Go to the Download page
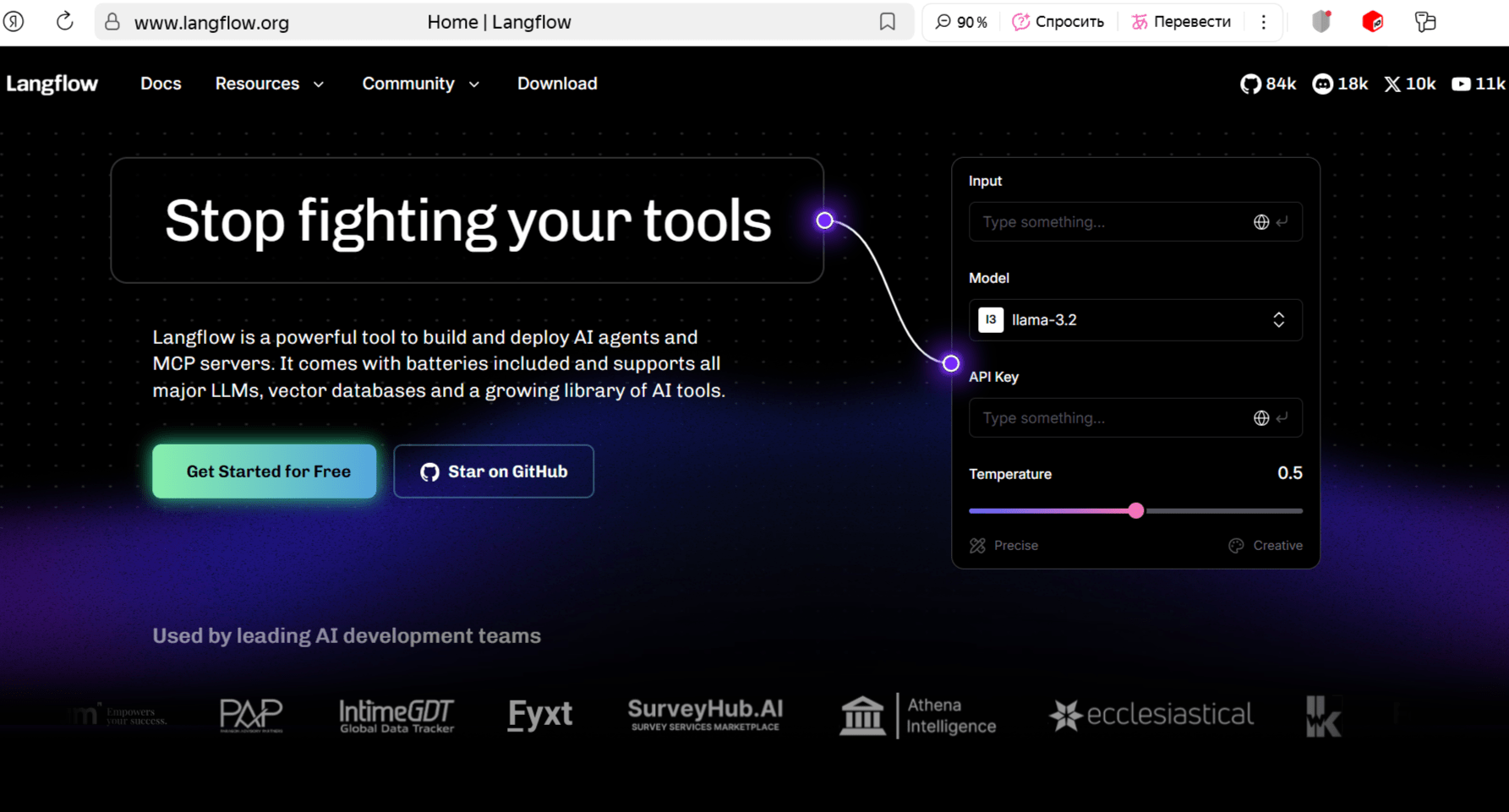Image resolution: width=1509 pixels, height=812 pixels. [x=557, y=84]
